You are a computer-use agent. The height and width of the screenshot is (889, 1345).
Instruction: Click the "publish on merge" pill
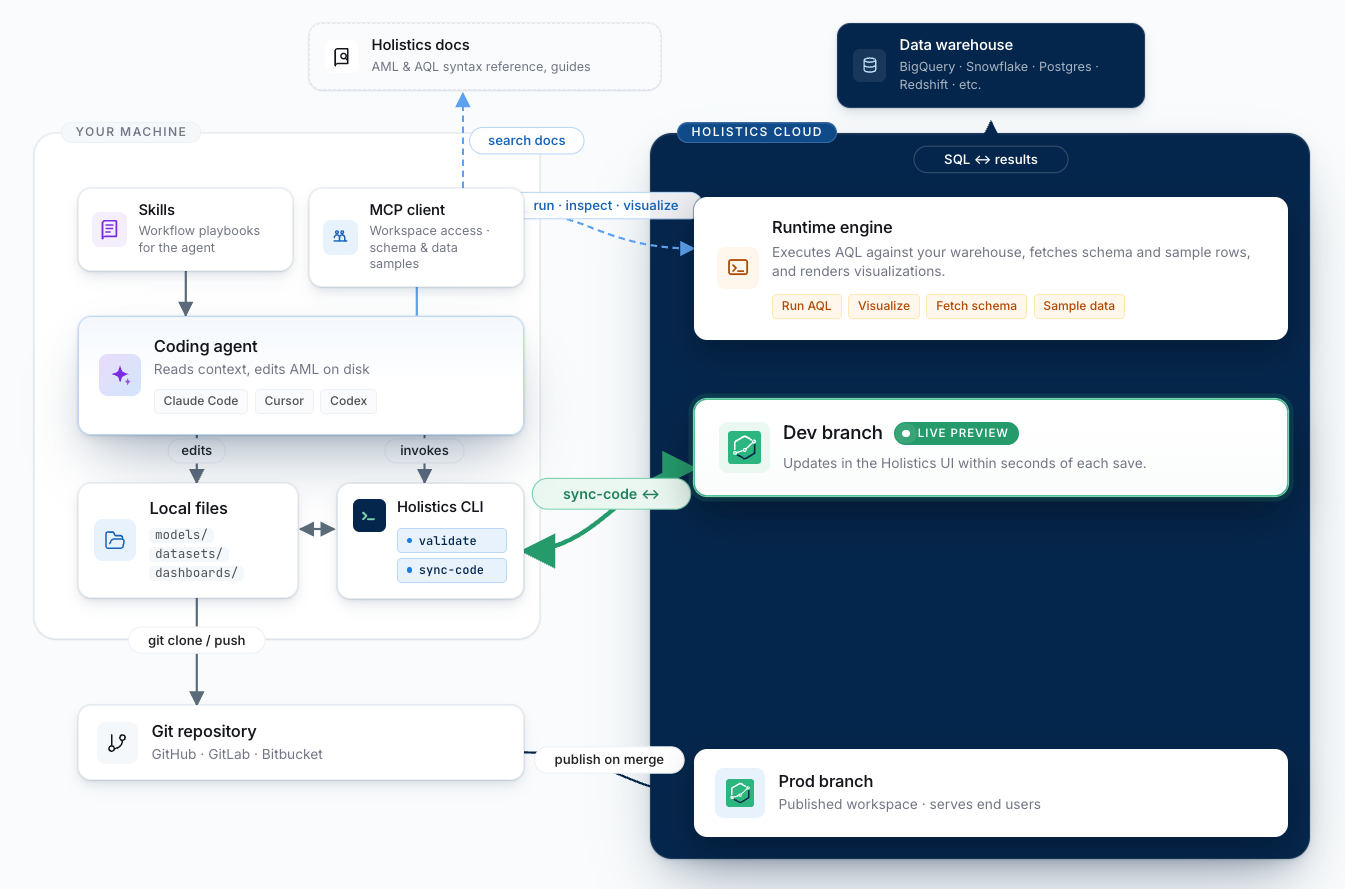[x=609, y=760]
